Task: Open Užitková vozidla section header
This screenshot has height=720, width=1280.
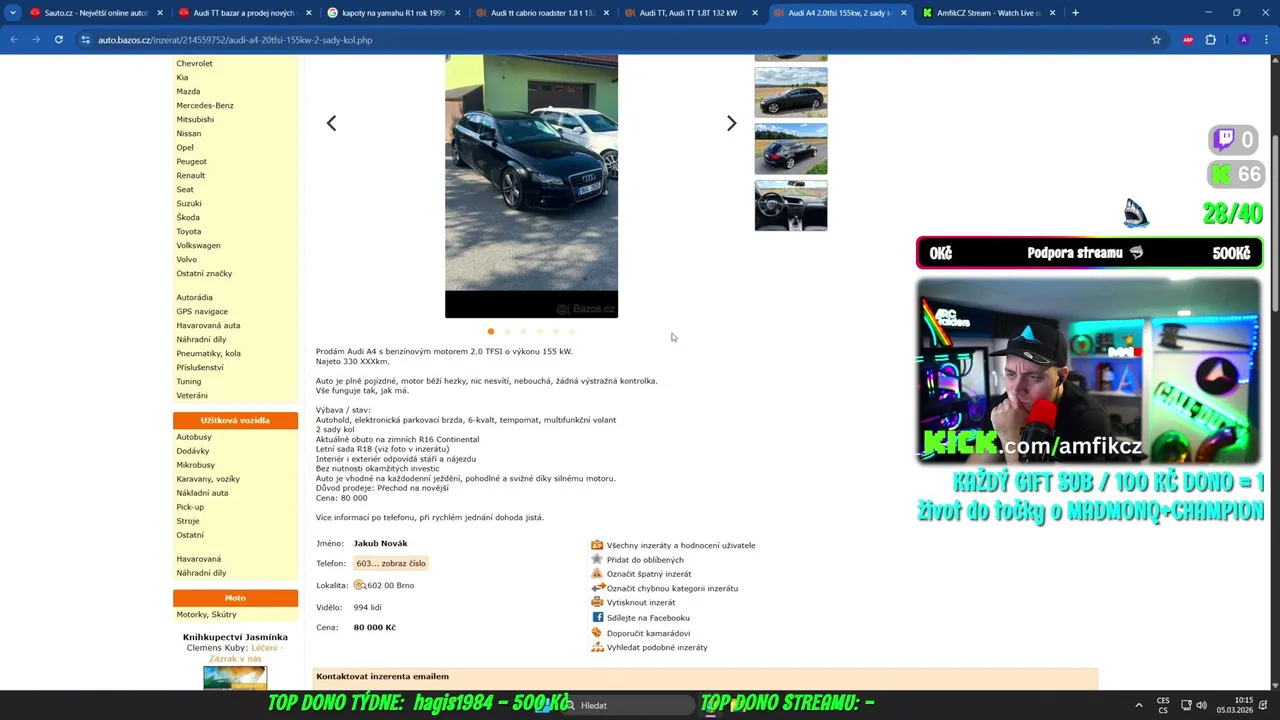Action: (235, 420)
